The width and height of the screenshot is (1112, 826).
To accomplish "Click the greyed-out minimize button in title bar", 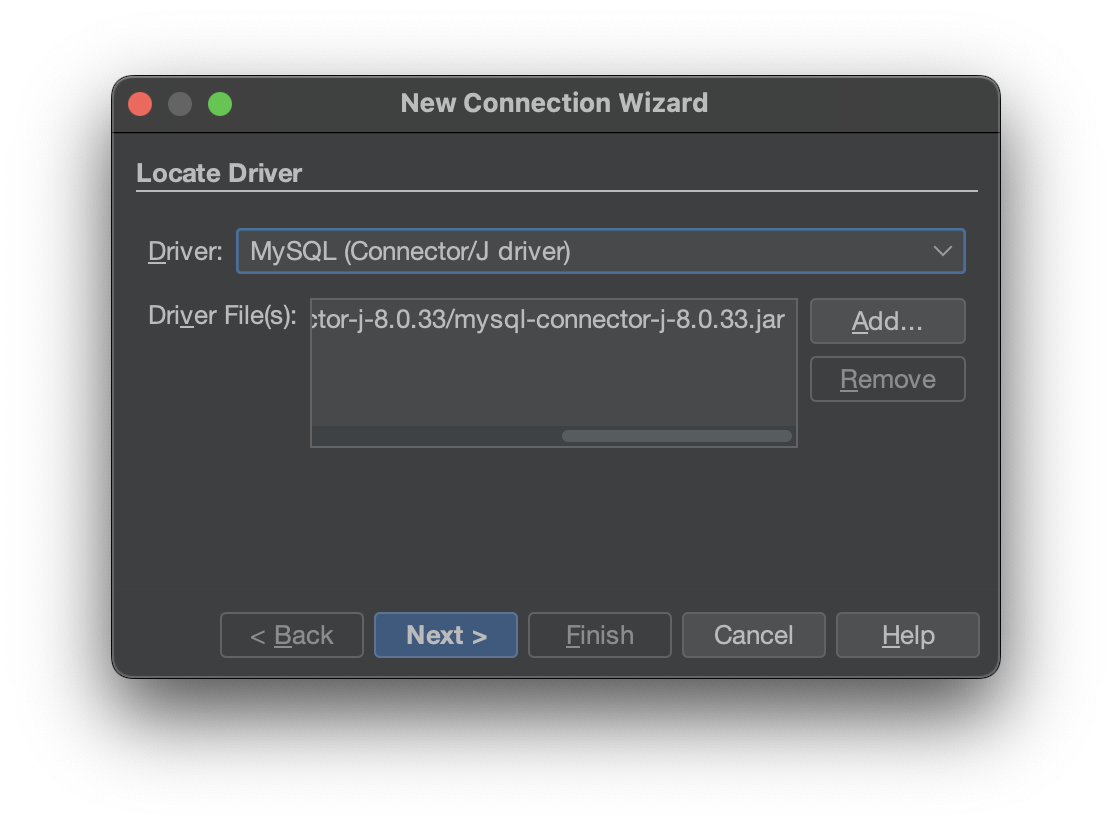I will [x=180, y=104].
